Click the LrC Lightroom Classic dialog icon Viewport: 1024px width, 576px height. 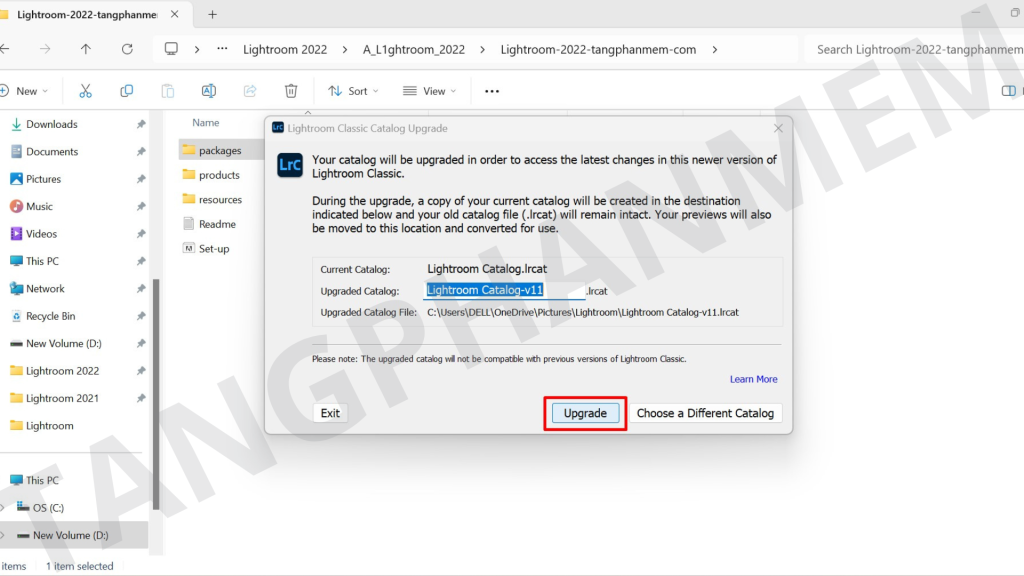pyautogui.click(x=290, y=167)
